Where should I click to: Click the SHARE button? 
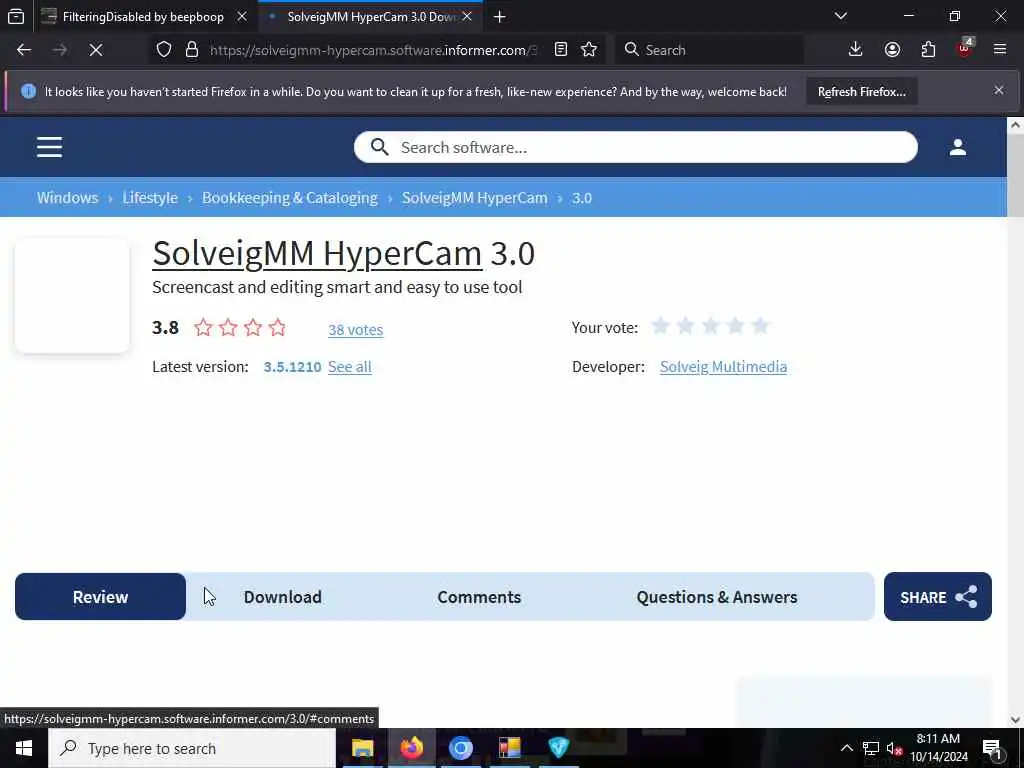[938, 597]
